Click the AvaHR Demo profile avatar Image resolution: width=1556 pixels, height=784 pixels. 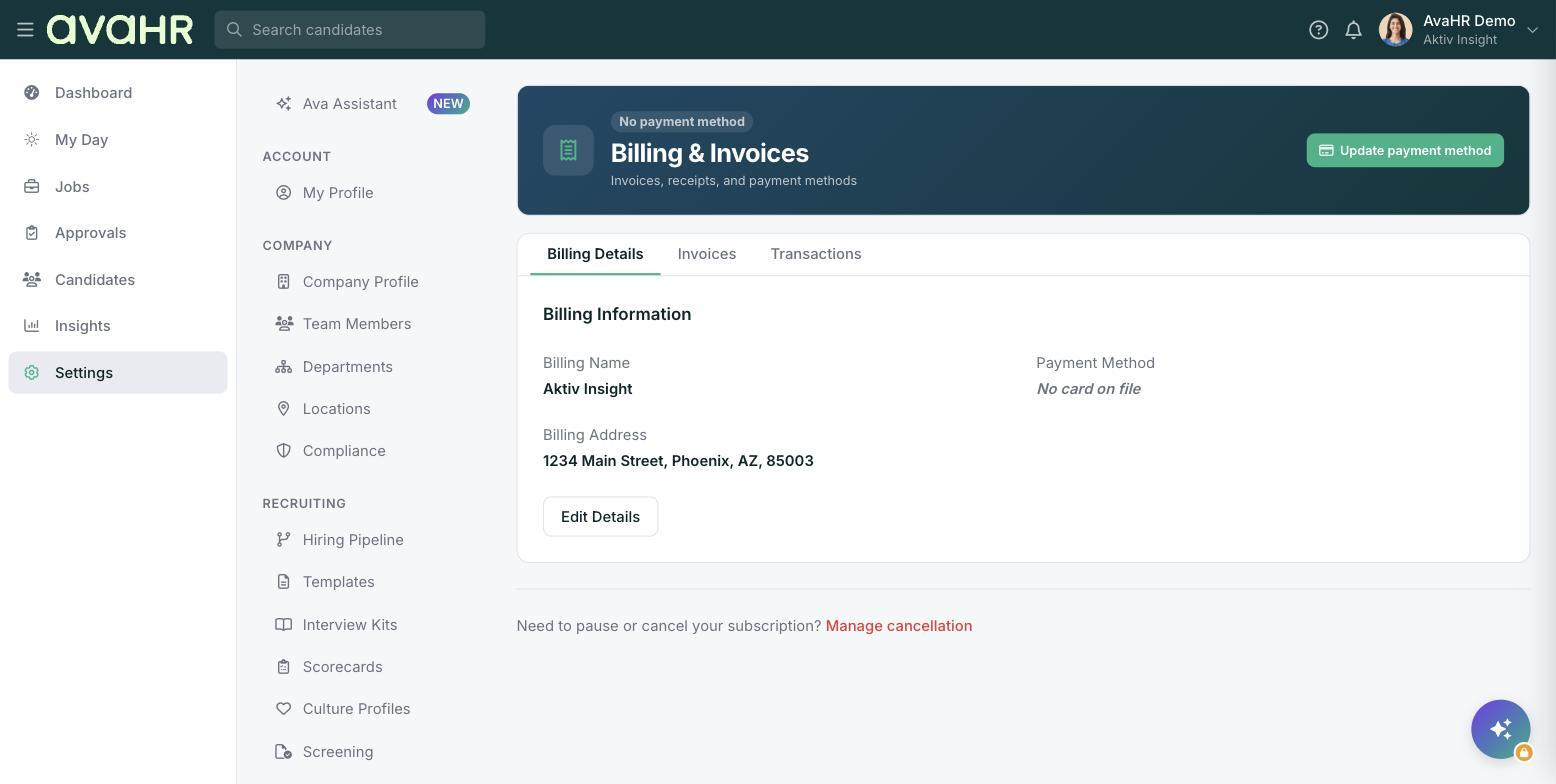pyautogui.click(x=1395, y=30)
